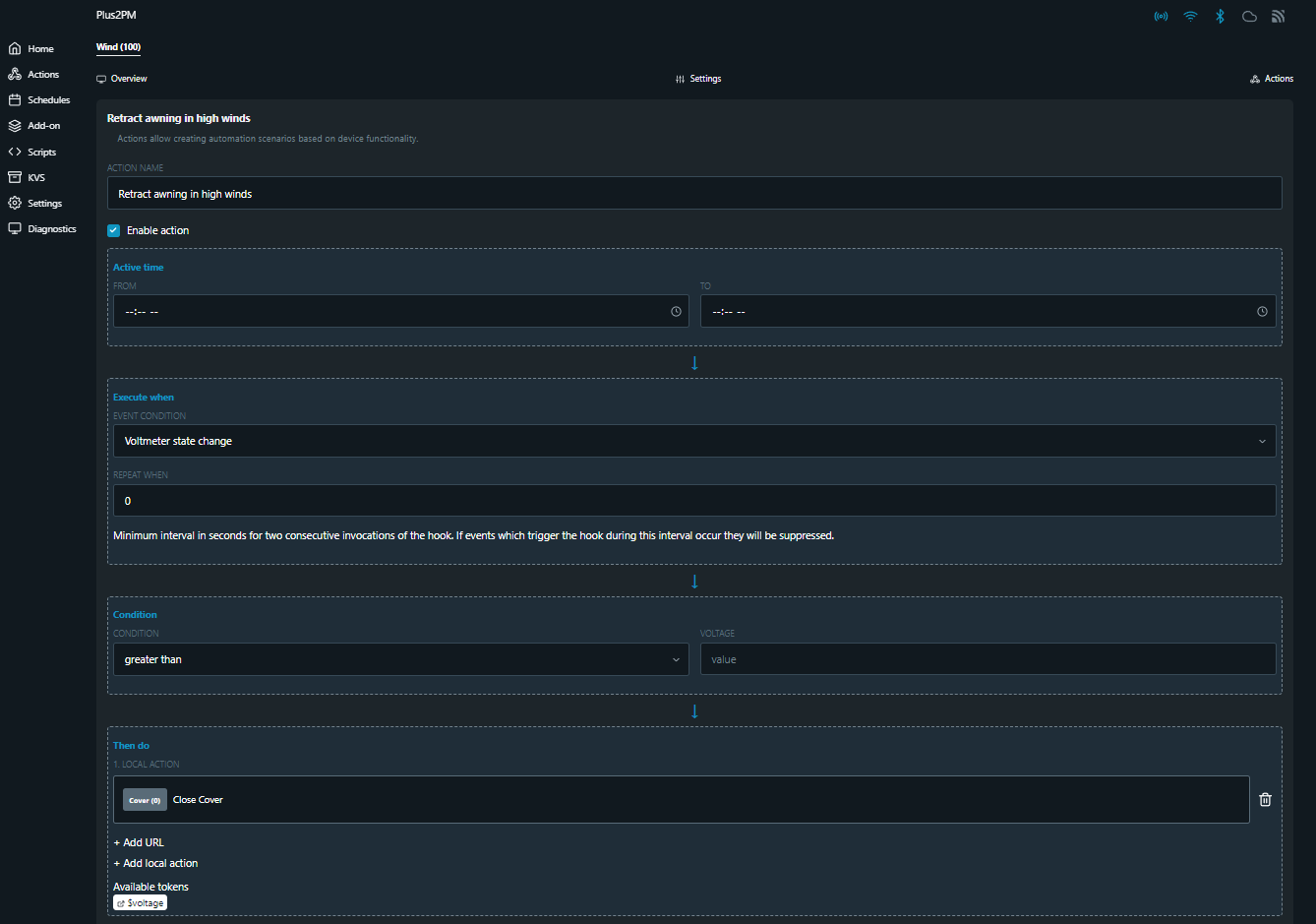Click the Bluetooth status icon
The height and width of the screenshot is (924, 1316).
click(1220, 17)
